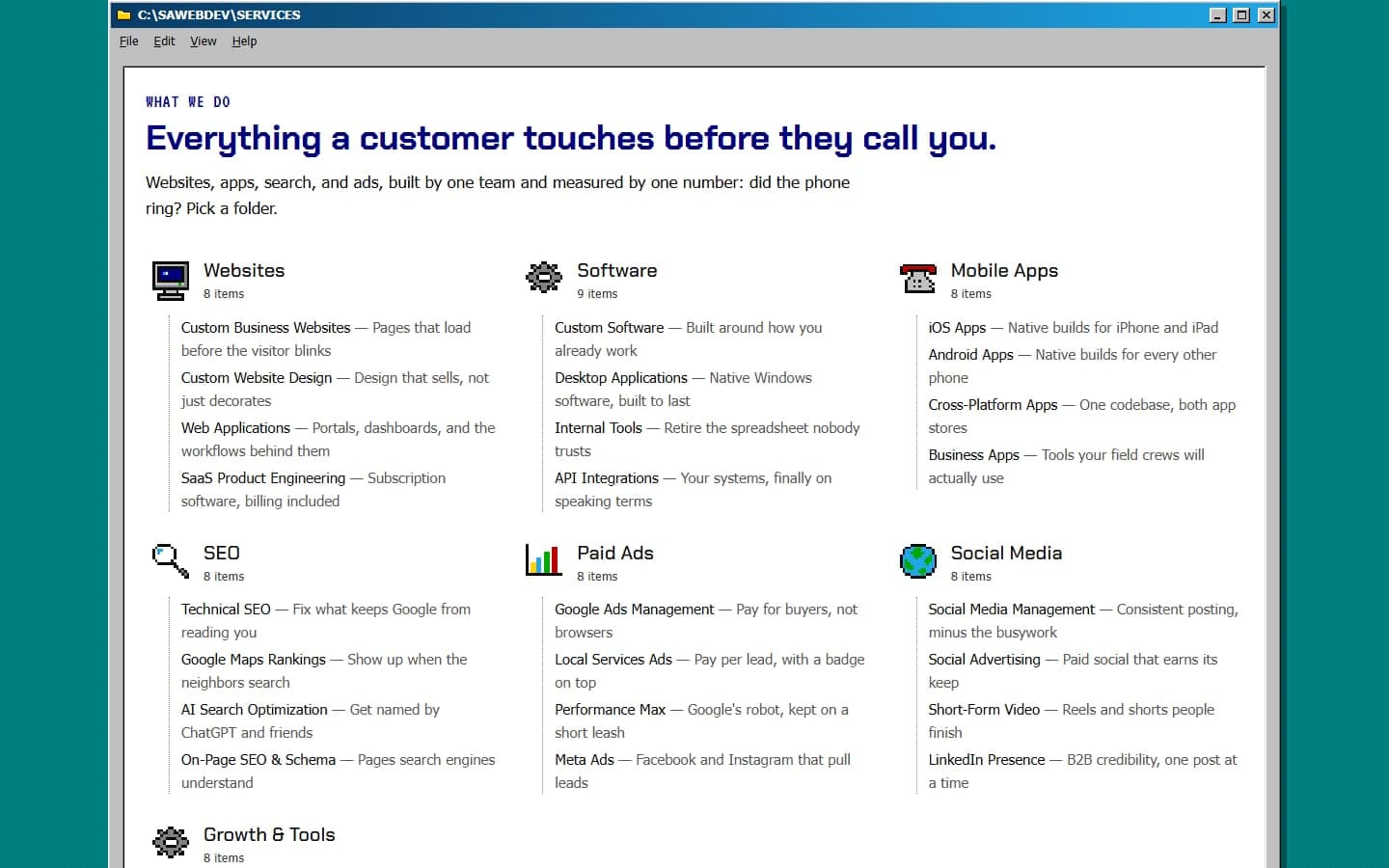
Task: Follow the Custom Business Websites link
Action: click(266, 328)
